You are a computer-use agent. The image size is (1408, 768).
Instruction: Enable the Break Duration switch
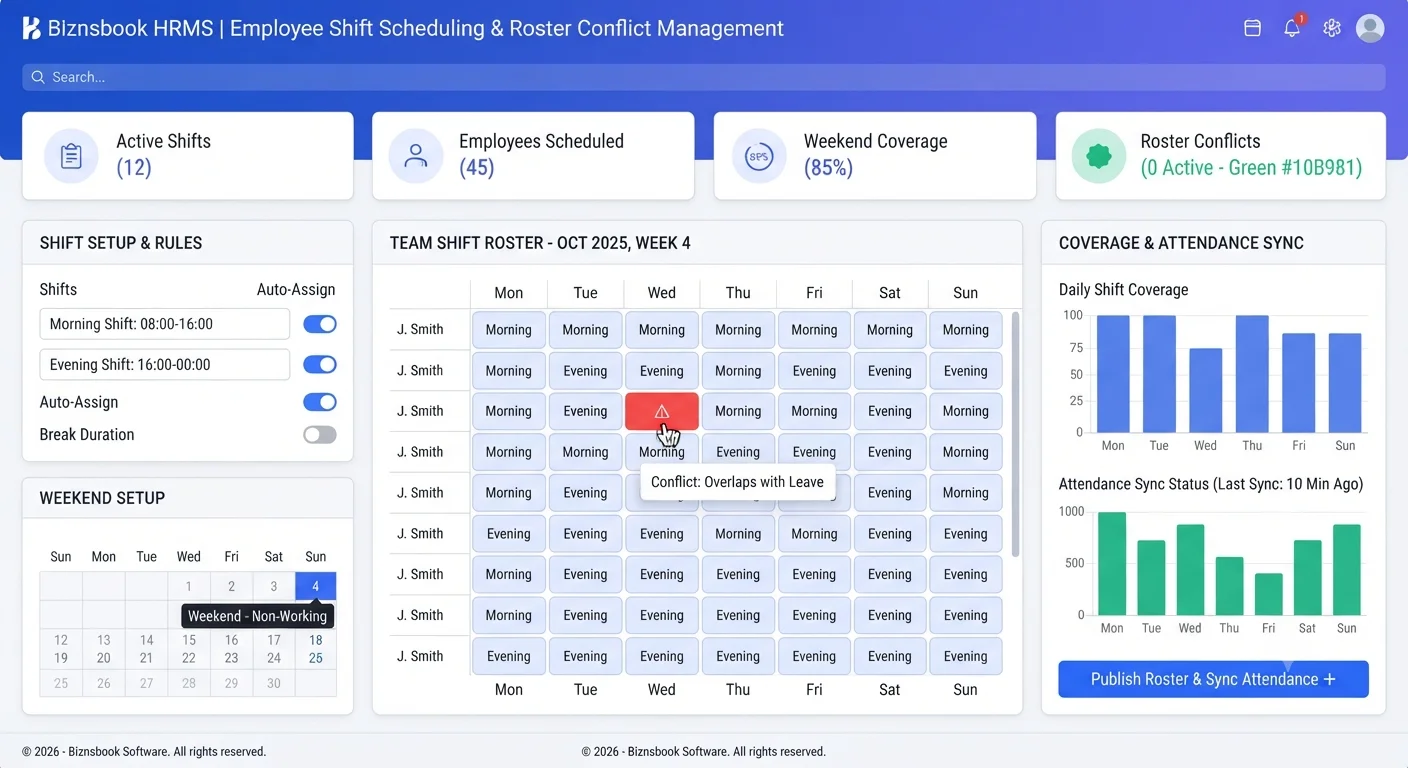[x=320, y=435]
